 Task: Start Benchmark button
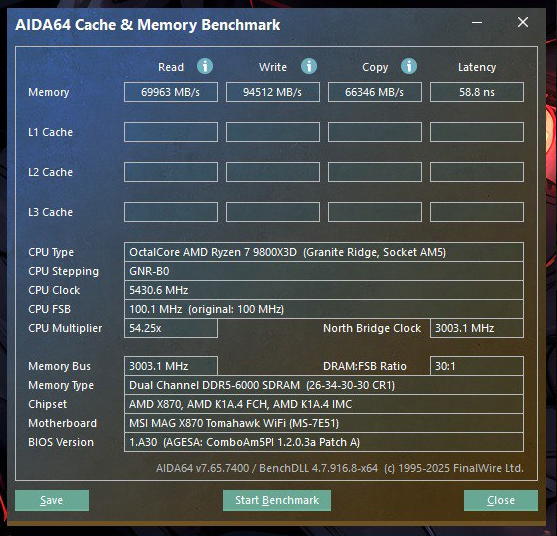tap(277, 500)
